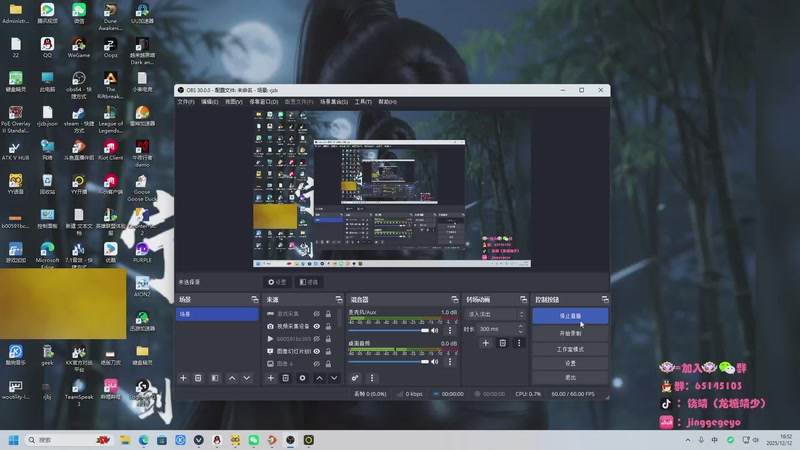Screen dimensions: 800x450
Task: Open AION2 desktop shortcut
Action: (x=142, y=287)
